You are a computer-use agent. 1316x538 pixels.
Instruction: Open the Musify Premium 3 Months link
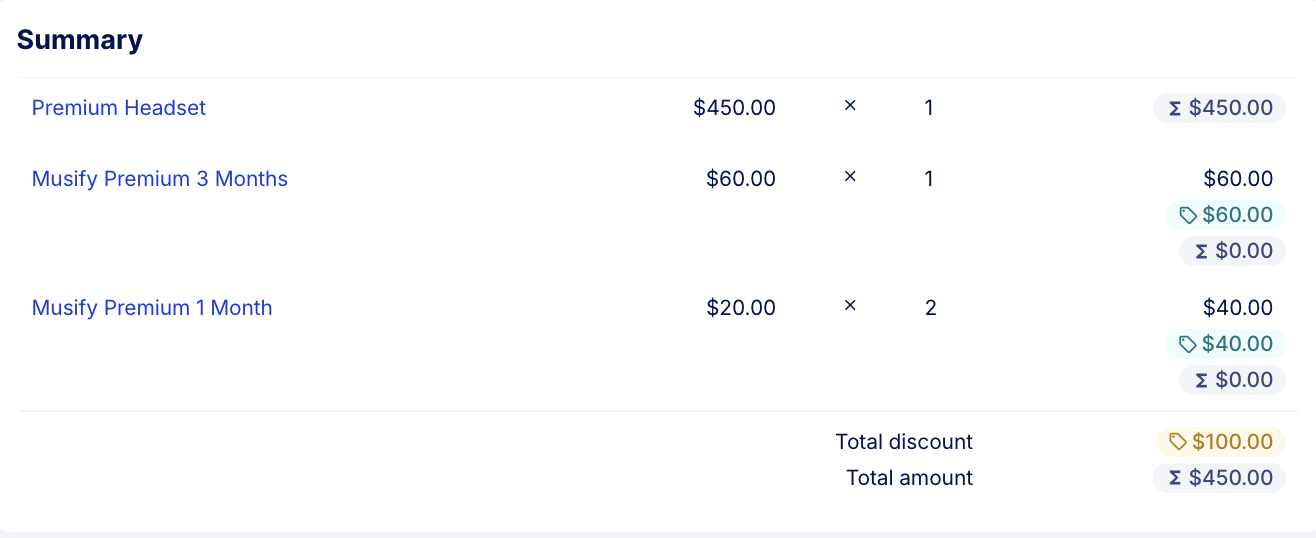point(160,179)
